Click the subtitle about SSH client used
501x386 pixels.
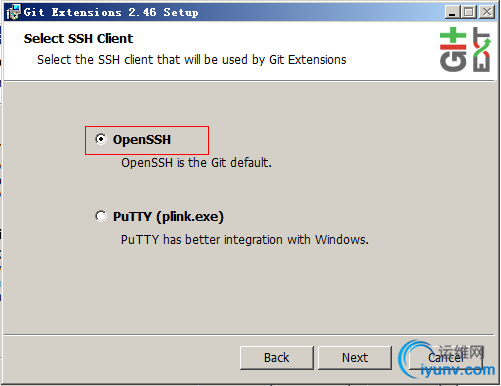(192, 60)
